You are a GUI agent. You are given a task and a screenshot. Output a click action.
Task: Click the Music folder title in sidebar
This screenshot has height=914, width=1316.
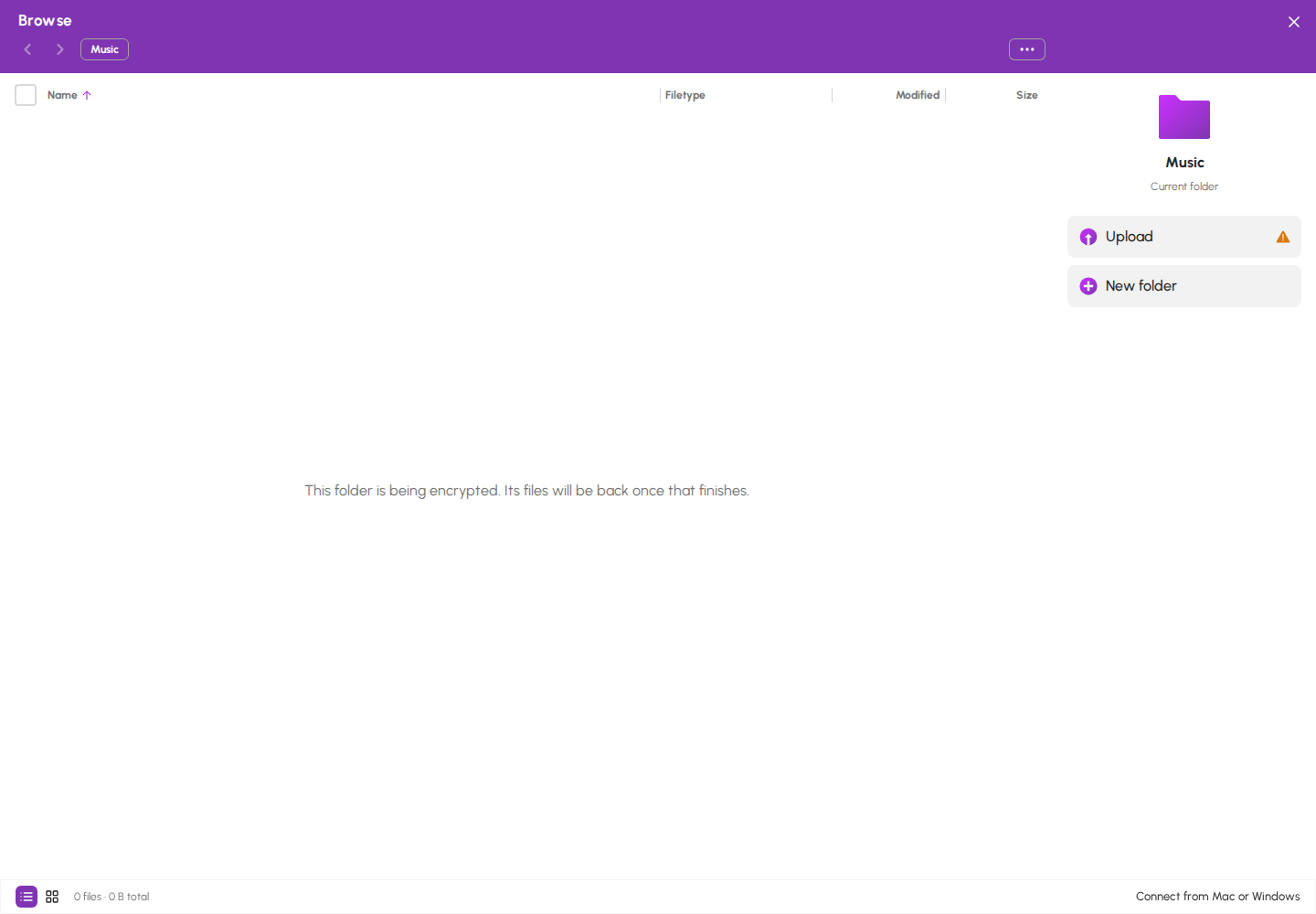pyautogui.click(x=1185, y=163)
